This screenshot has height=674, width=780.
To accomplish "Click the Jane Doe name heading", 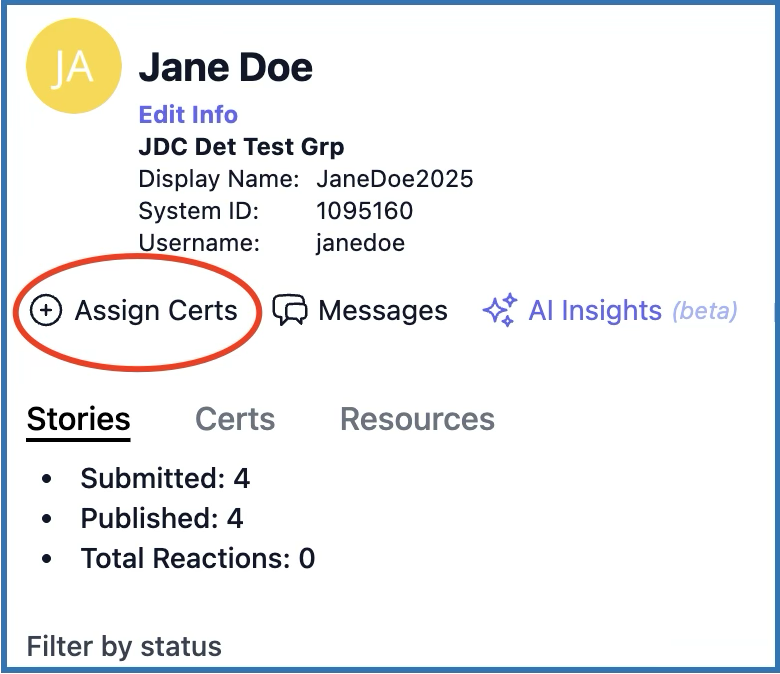I will pyautogui.click(x=225, y=67).
